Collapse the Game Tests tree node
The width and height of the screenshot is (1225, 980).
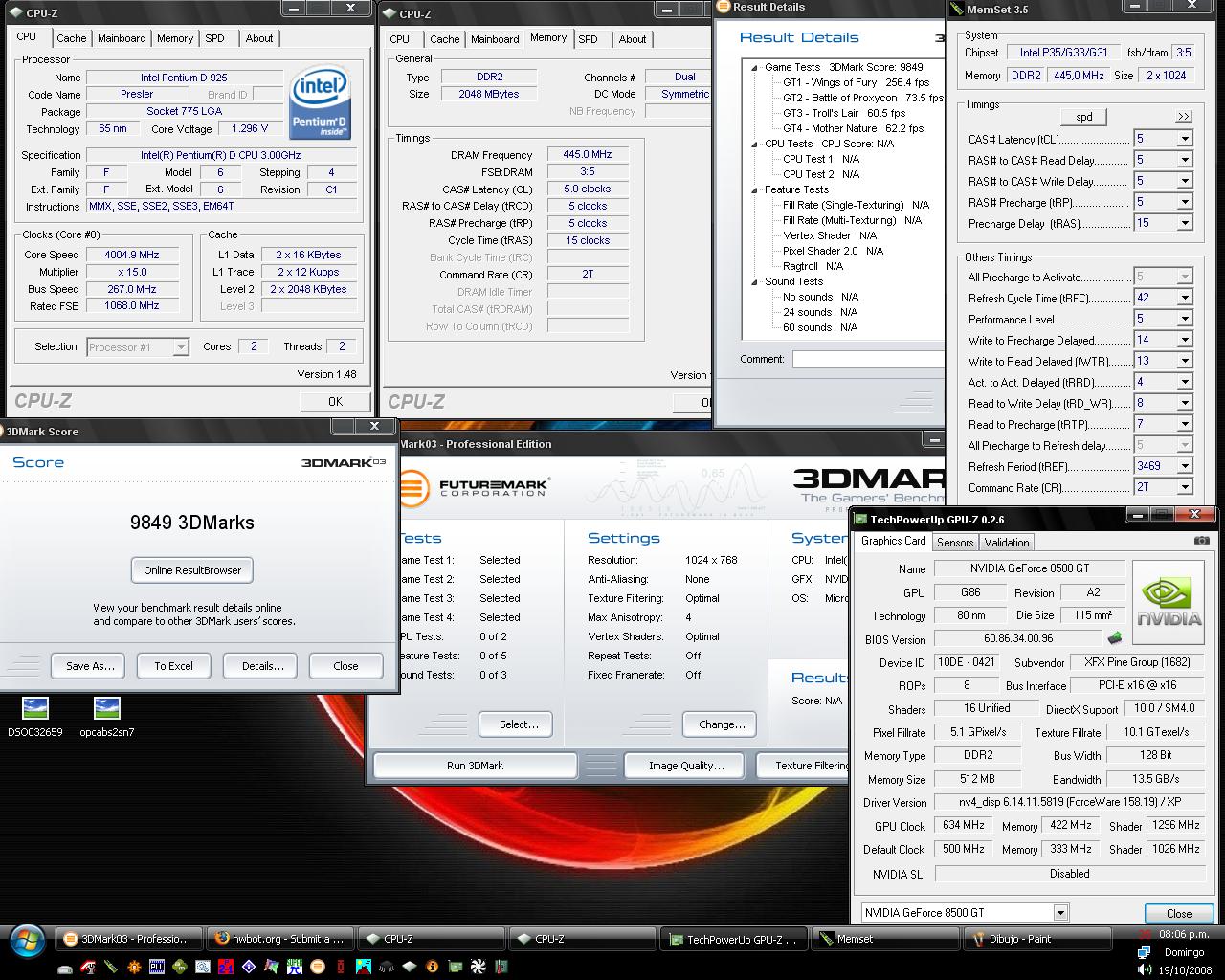click(754, 68)
